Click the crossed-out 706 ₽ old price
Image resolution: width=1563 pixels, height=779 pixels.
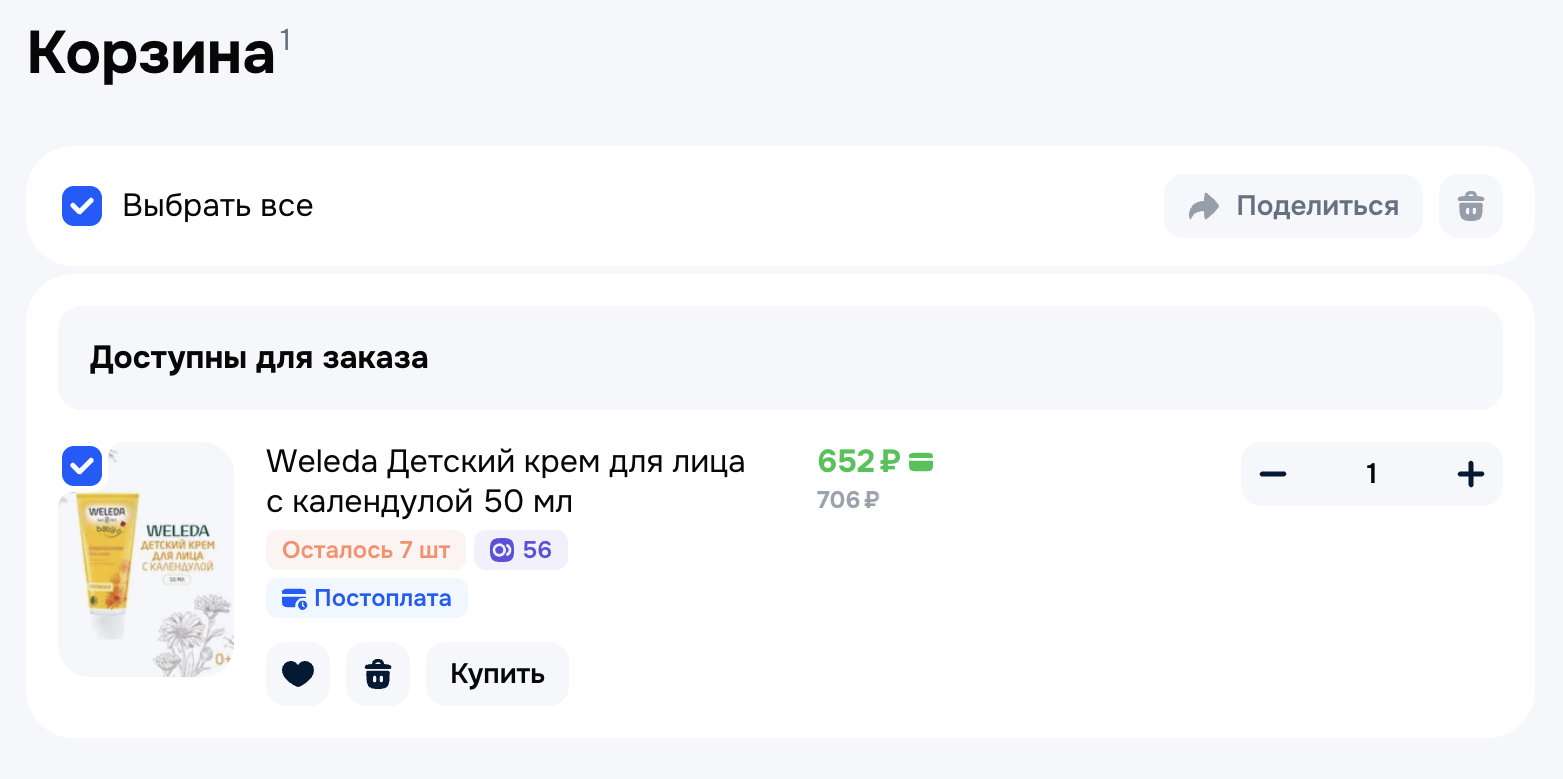847,499
